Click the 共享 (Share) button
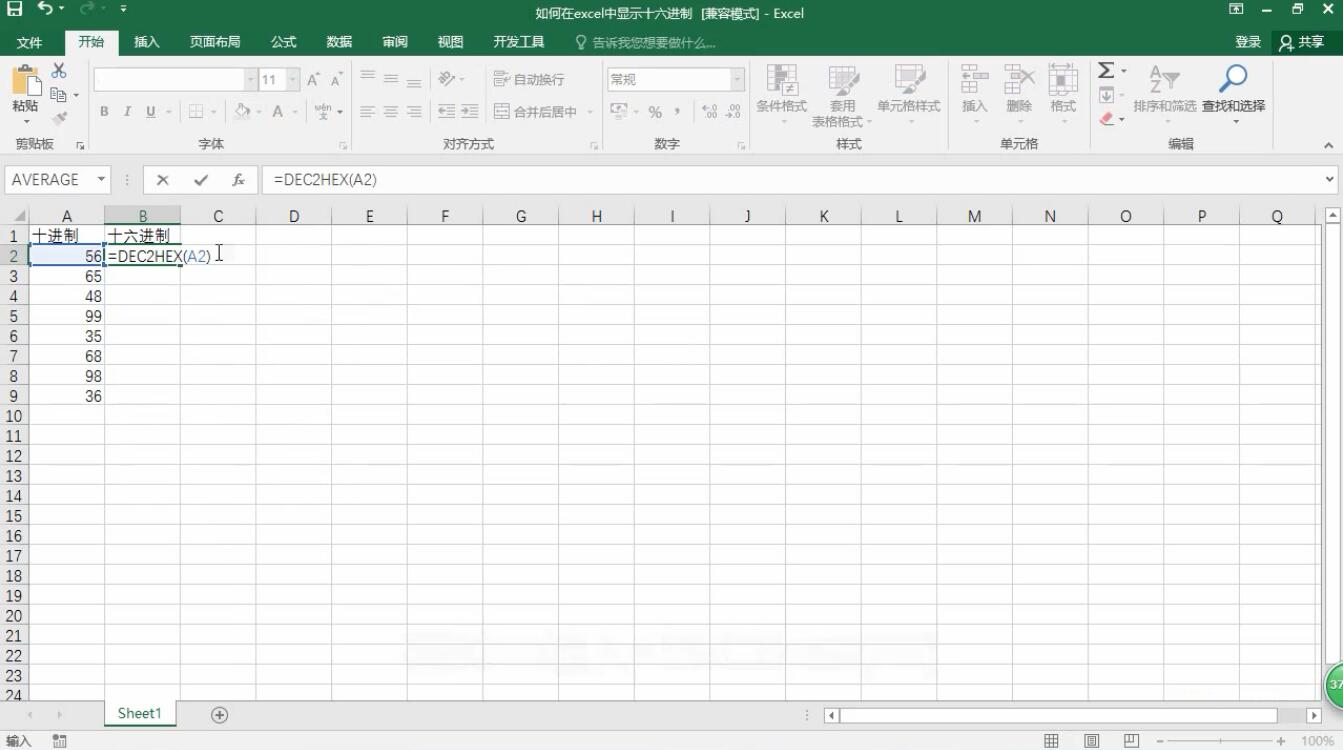 pos(1302,42)
